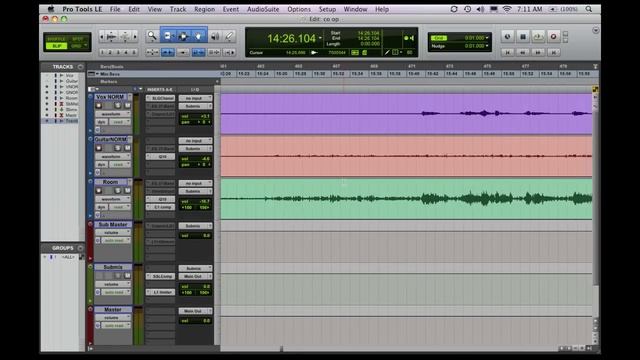This screenshot has width=640, height=360.
Task: Click the Online sync button in transport
Action: 507,37
